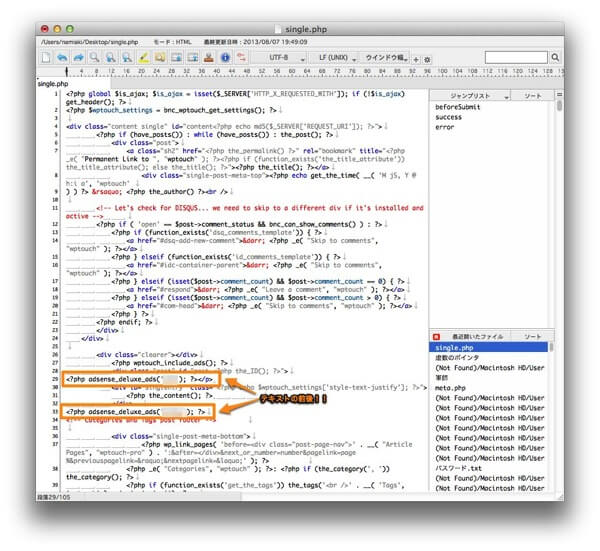This screenshot has width=600, height=551.
Task: Click the yellow multi-file search icon
Action: tap(160, 58)
